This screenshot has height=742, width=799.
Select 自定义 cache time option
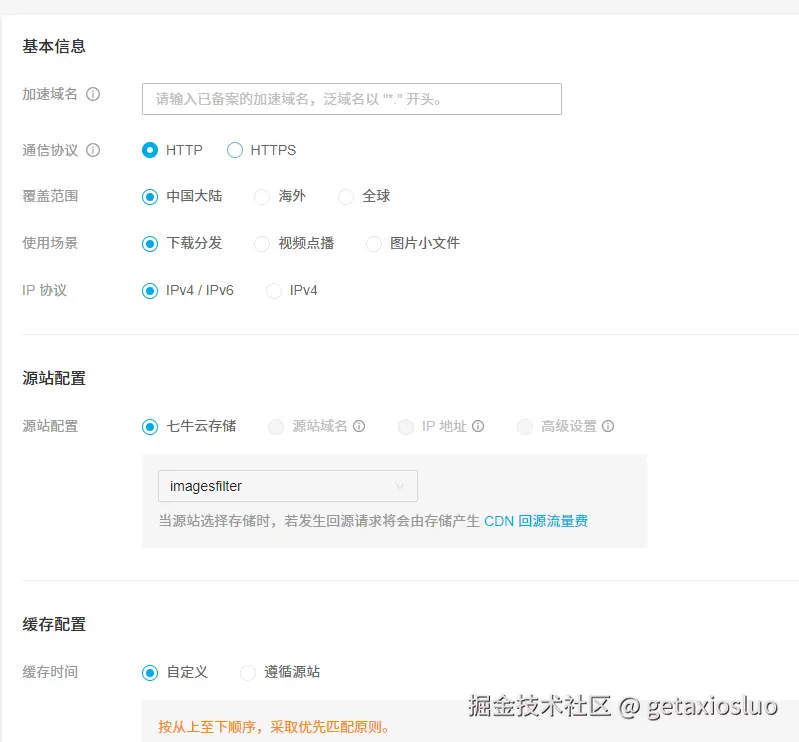tap(150, 673)
